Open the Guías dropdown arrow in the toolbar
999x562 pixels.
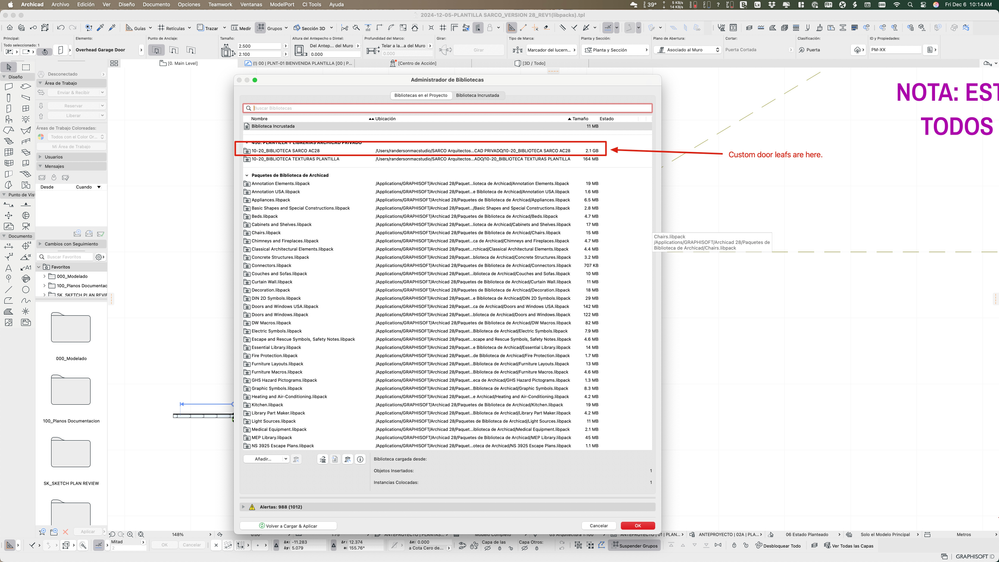[150, 28]
